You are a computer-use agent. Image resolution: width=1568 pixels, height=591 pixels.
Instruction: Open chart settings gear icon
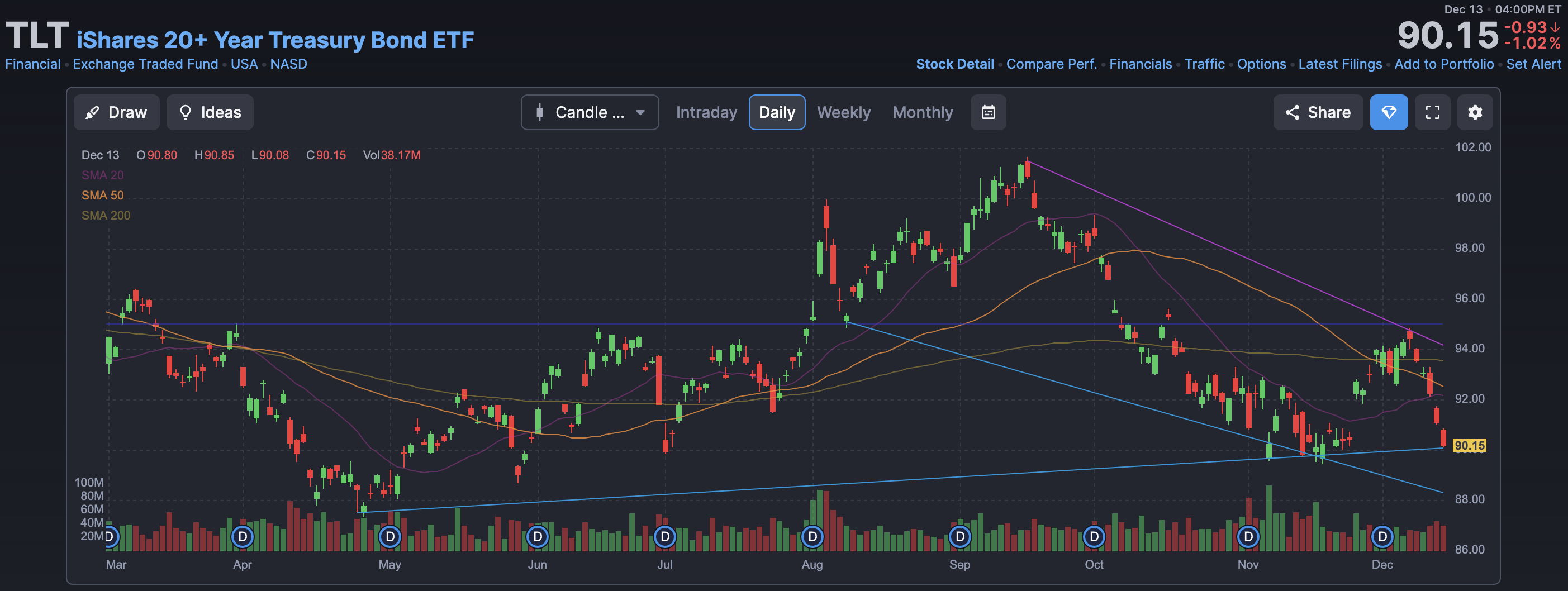[x=1474, y=113]
